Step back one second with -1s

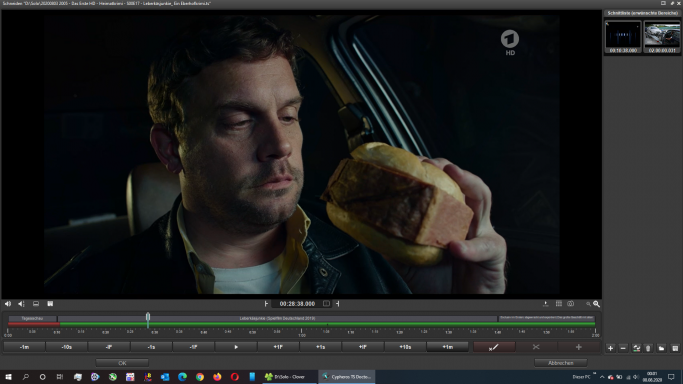coord(151,347)
